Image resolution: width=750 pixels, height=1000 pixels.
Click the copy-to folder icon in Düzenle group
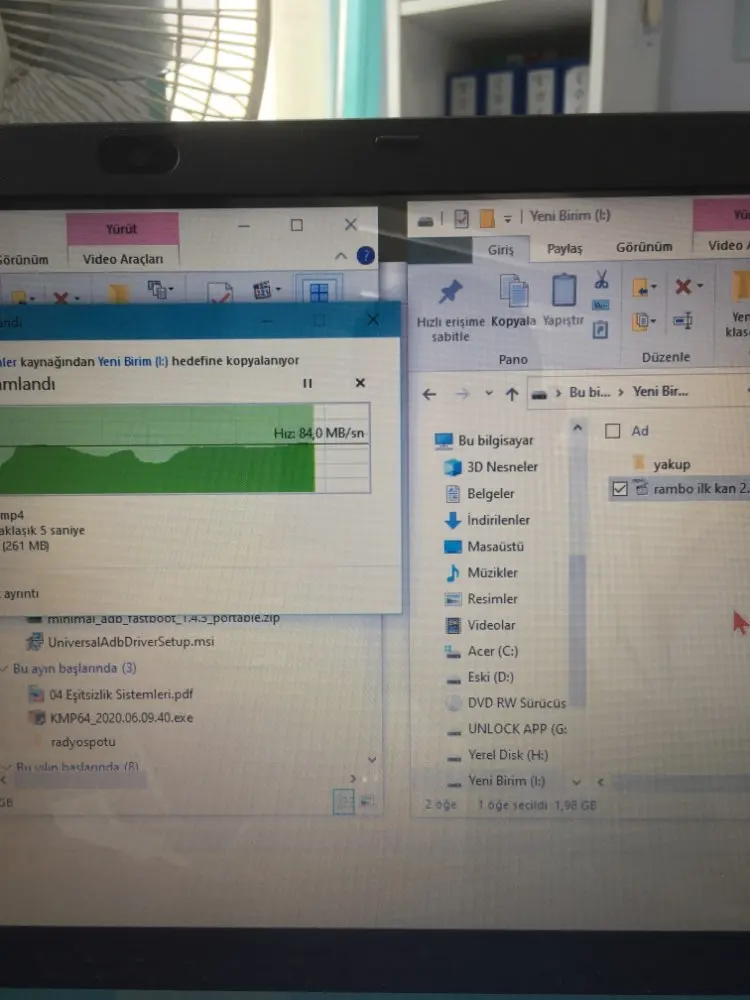(x=640, y=321)
